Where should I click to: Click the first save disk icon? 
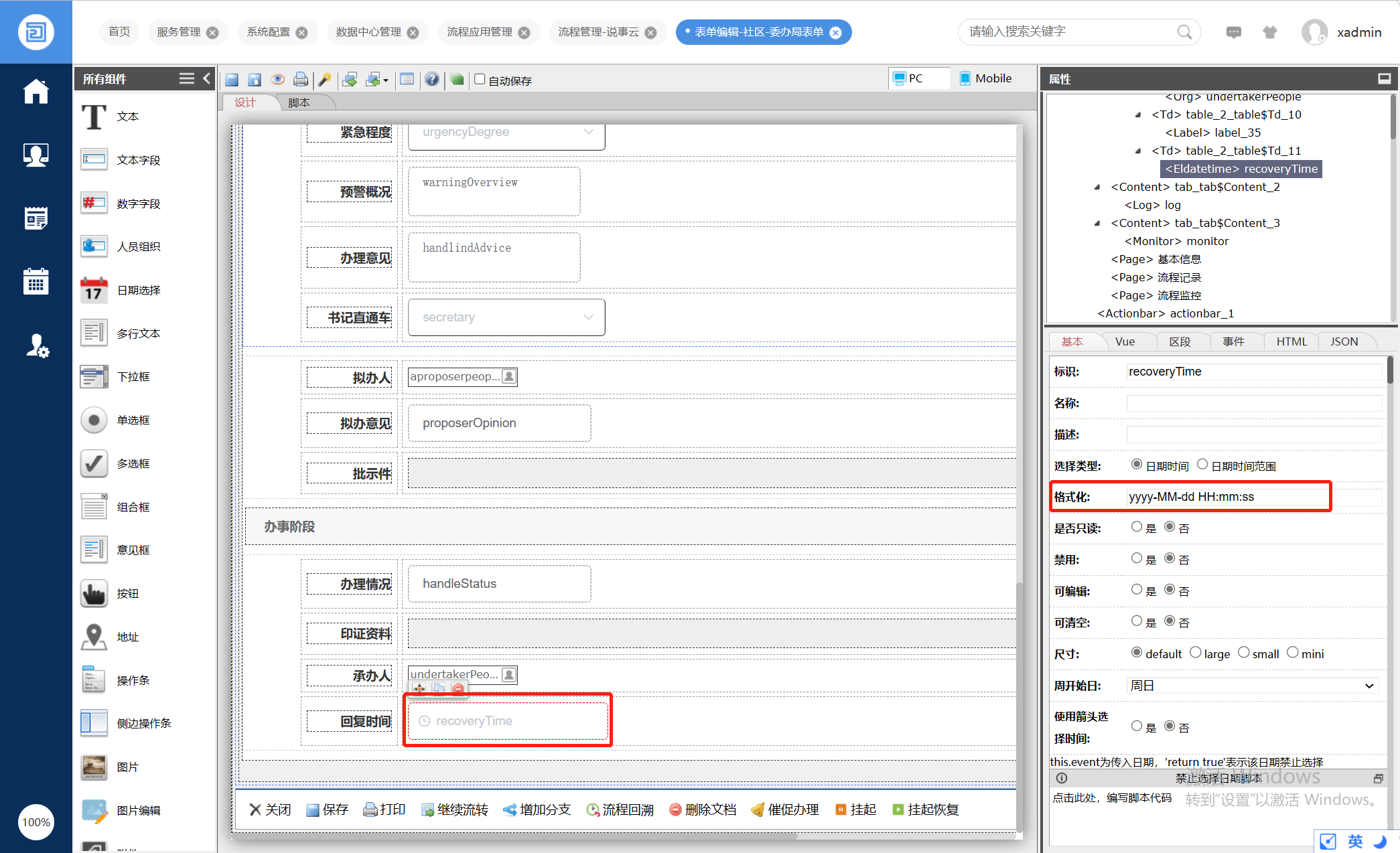point(232,80)
